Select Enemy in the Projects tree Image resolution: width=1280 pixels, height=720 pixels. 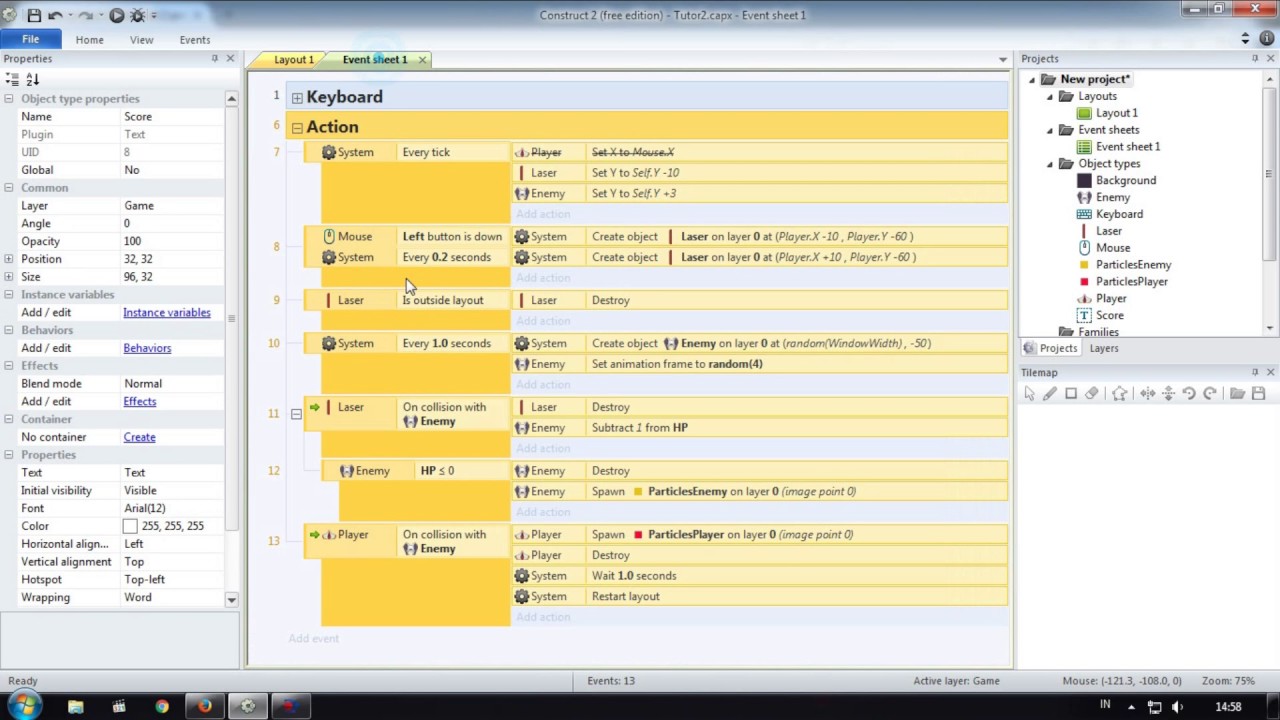click(1113, 198)
